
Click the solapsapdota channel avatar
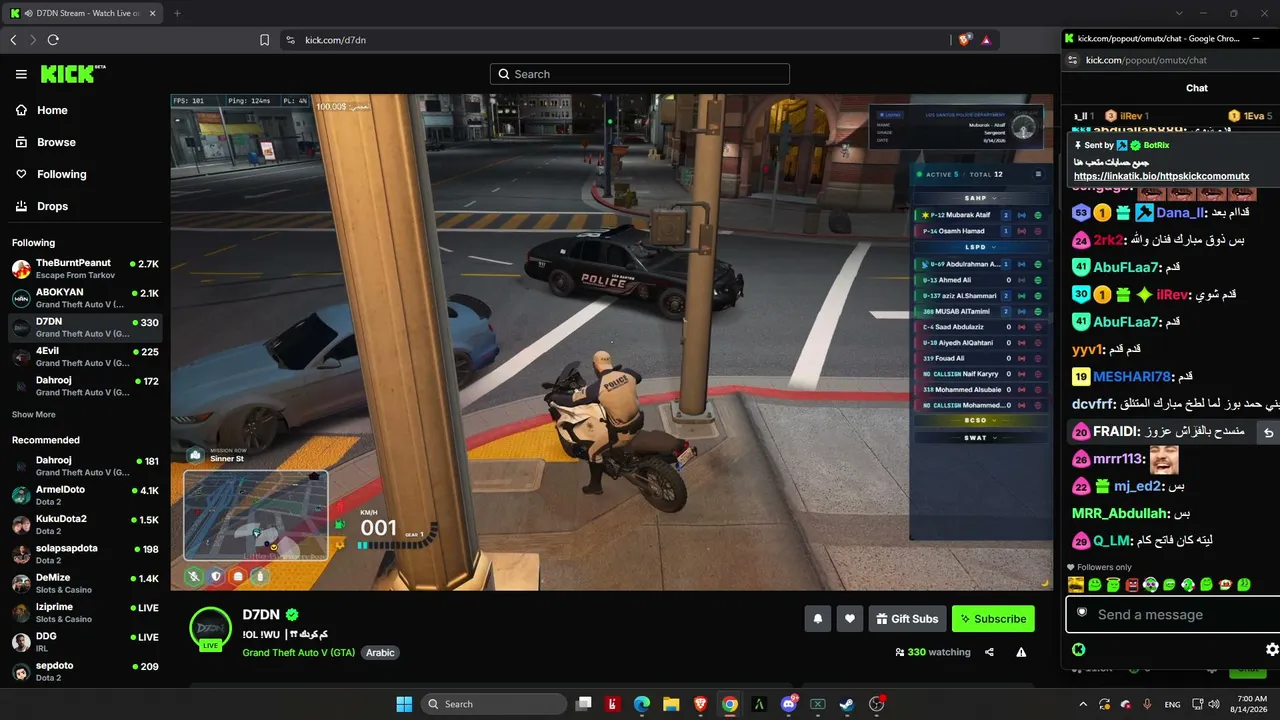21,554
